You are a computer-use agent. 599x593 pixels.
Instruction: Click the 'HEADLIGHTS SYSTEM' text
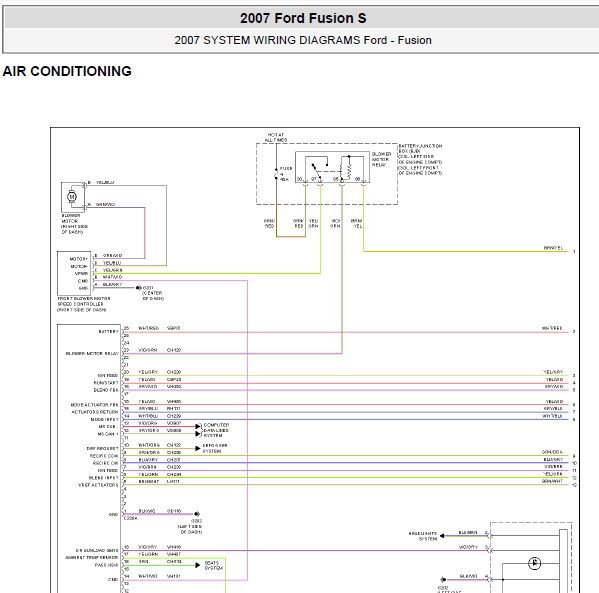pyautogui.click(x=423, y=536)
